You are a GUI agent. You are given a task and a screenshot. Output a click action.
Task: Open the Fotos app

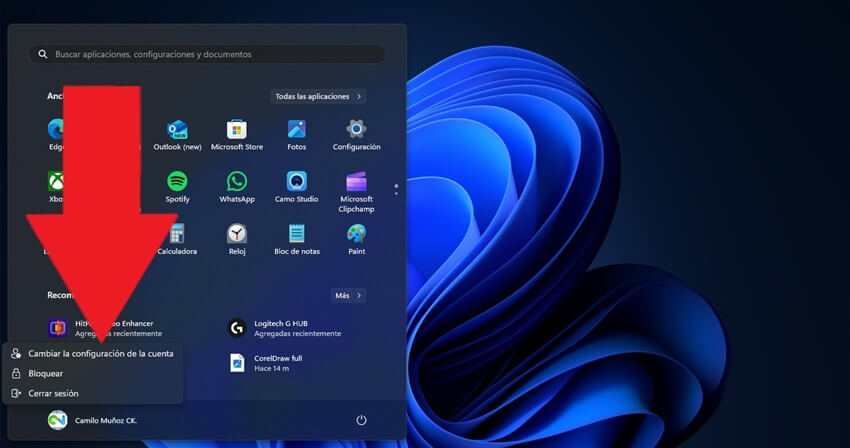[x=297, y=135]
